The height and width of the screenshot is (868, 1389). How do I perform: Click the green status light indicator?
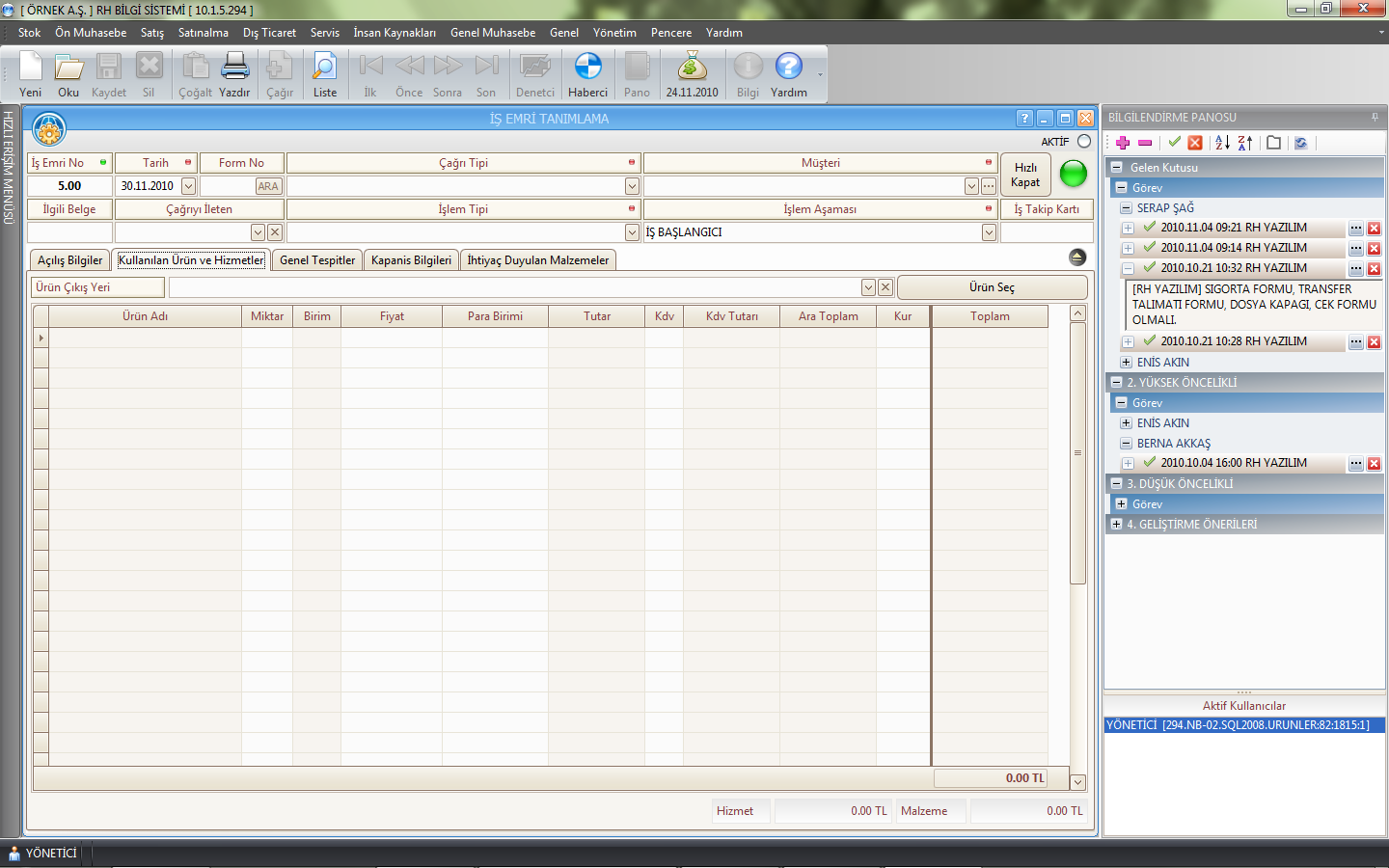click(1073, 174)
